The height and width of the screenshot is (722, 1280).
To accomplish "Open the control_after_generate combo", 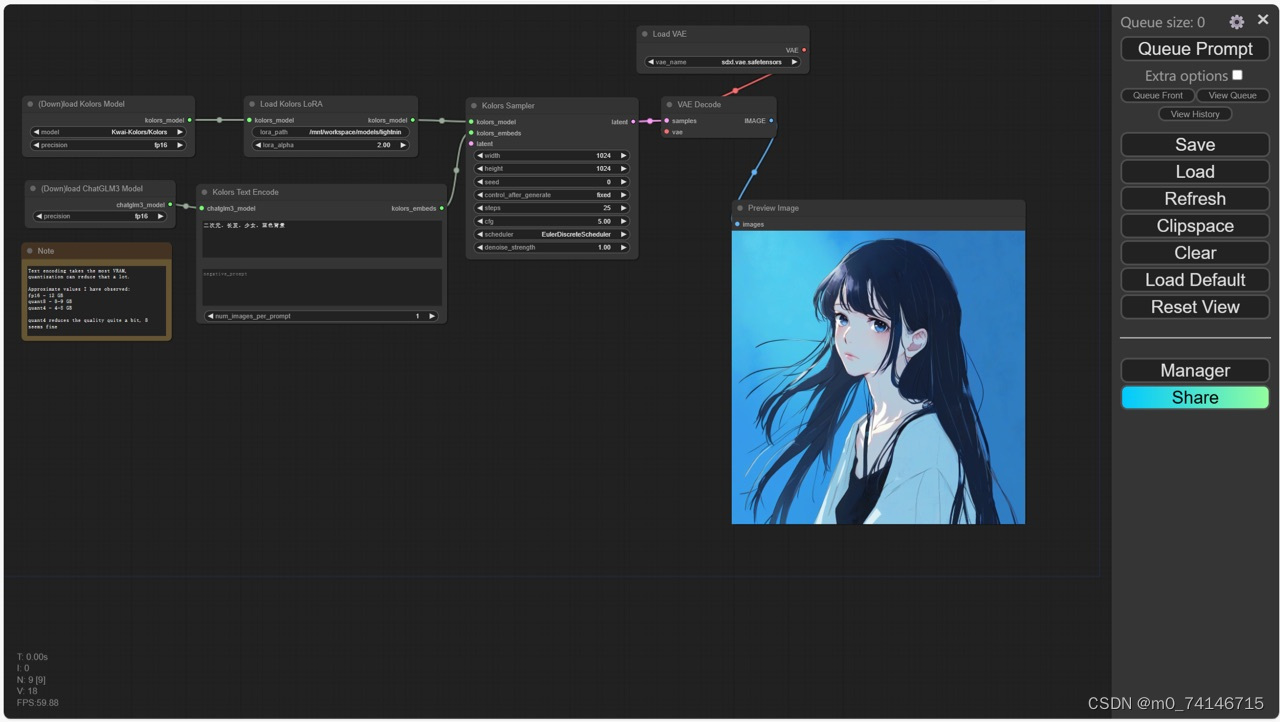I will (x=552, y=195).
